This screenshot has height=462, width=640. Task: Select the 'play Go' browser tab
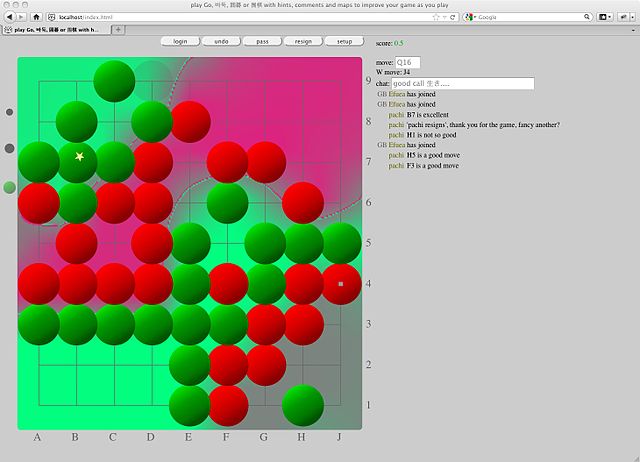pos(55,30)
